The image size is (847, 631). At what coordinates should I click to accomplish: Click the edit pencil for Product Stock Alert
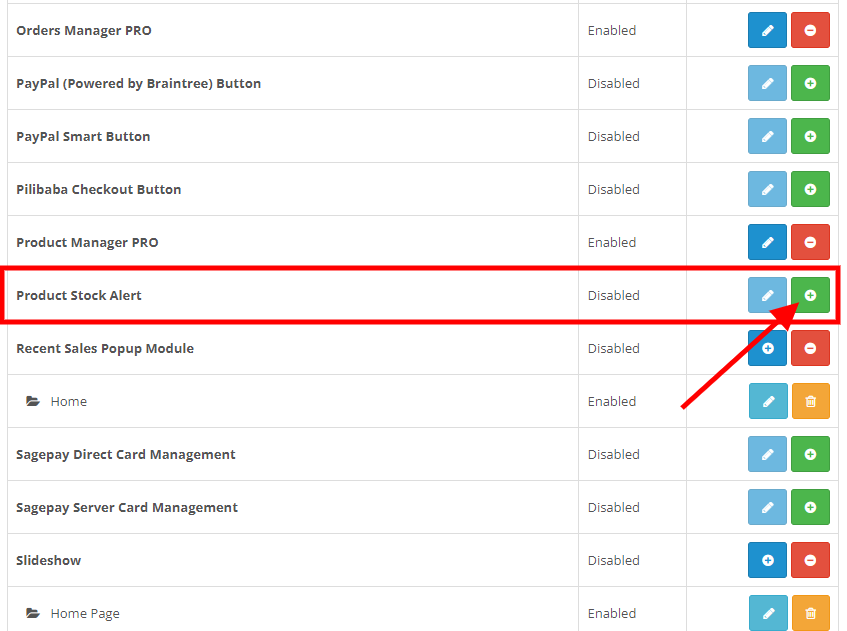click(767, 295)
